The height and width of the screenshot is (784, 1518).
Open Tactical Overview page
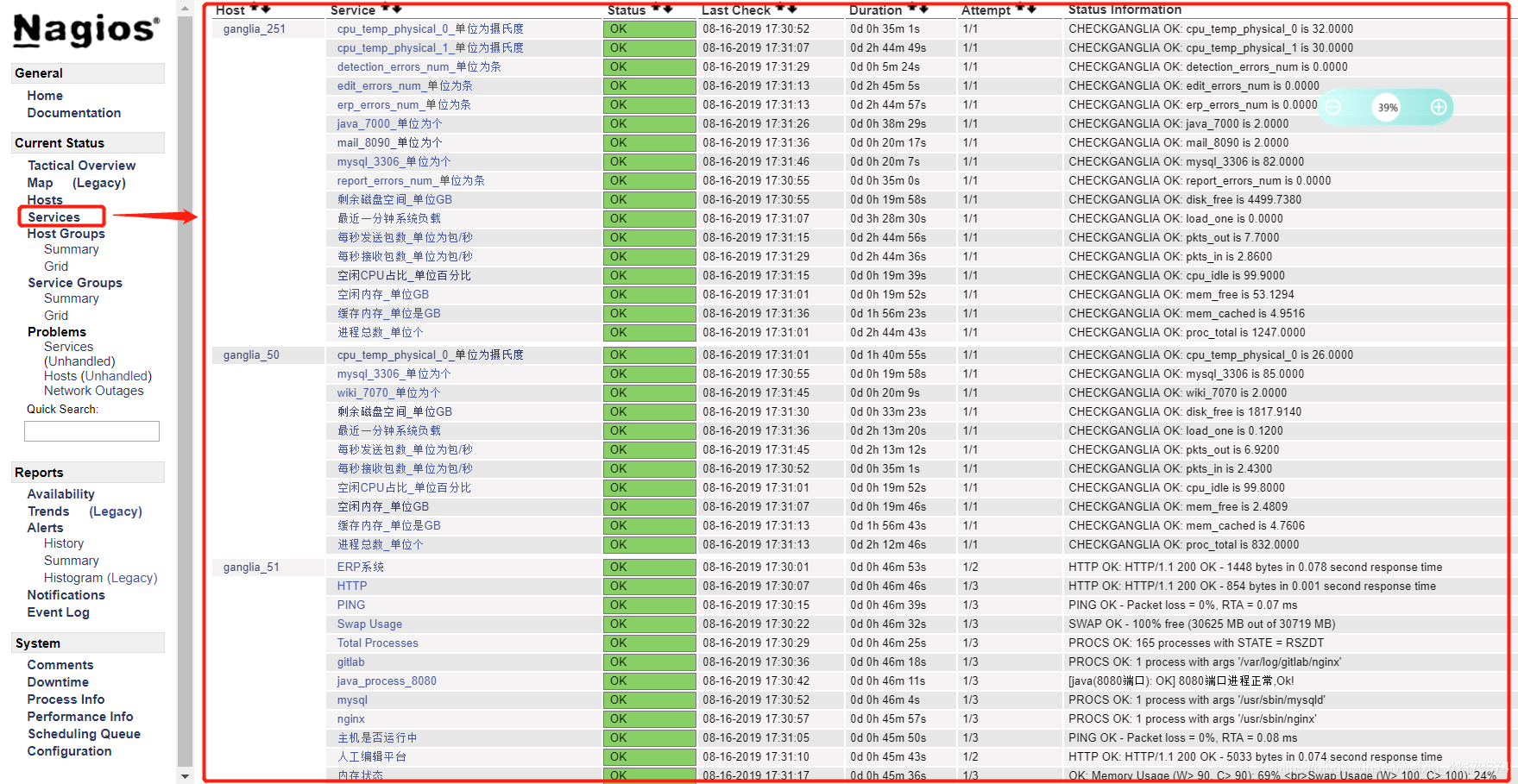click(82, 166)
